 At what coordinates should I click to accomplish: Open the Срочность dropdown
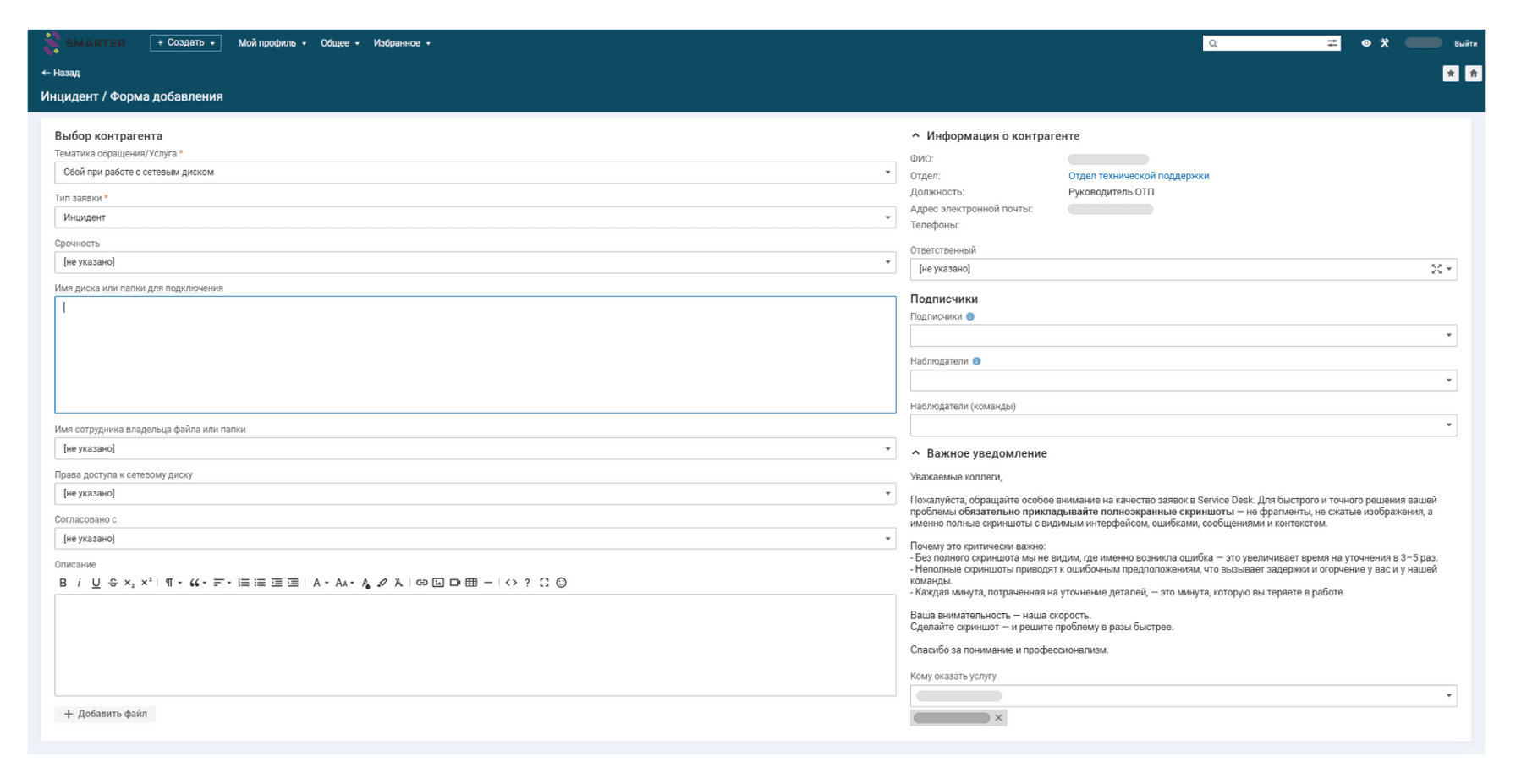(475, 262)
